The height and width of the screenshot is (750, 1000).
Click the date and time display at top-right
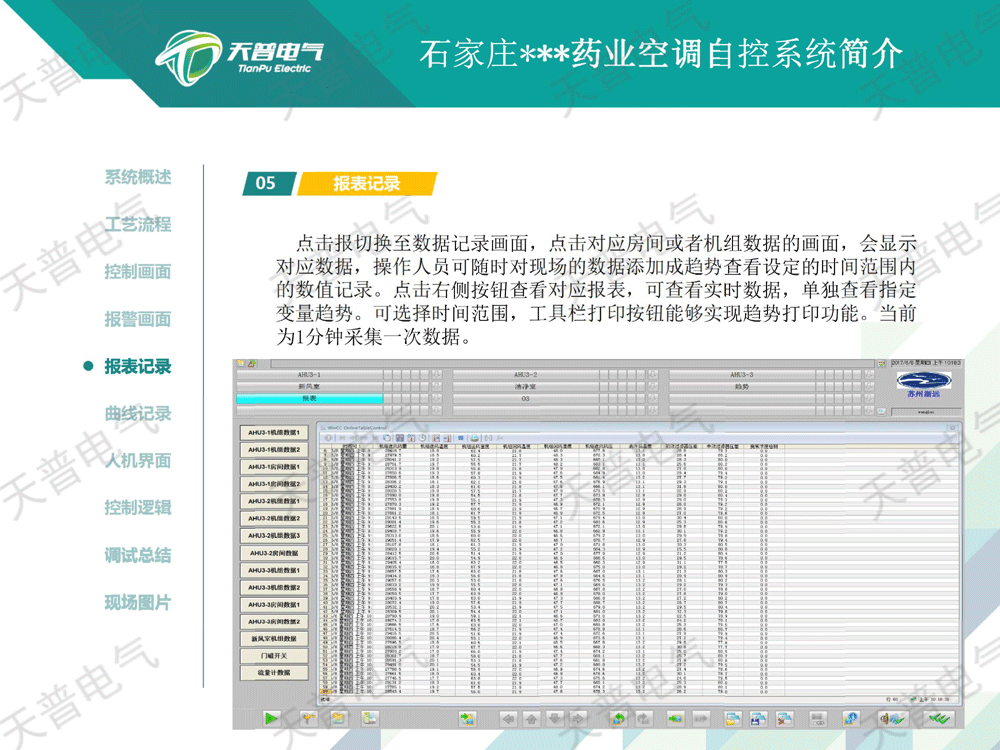click(925, 363)
